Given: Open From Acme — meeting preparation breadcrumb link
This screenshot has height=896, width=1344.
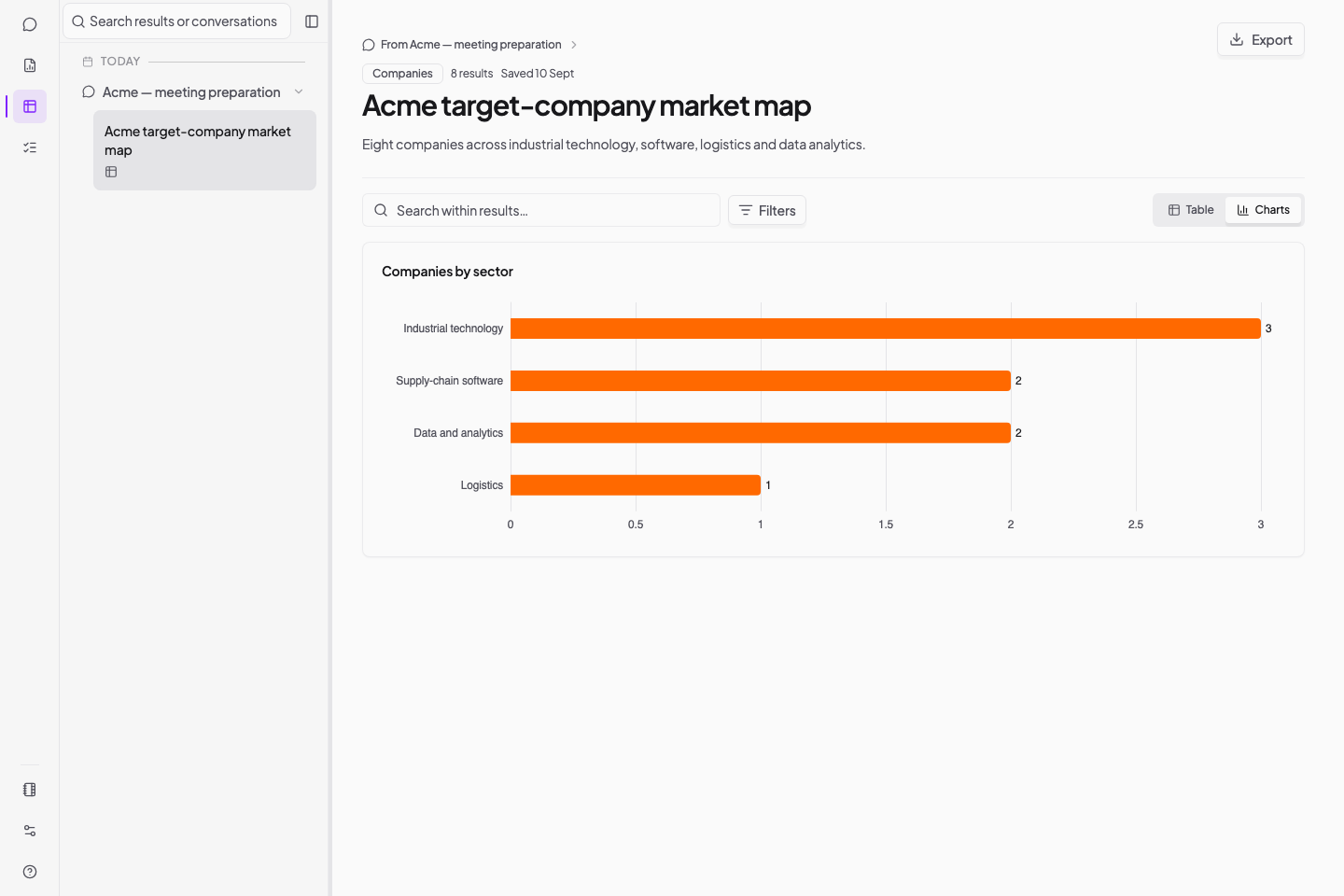Looking at the screenshot, I should pyautogui.click(x=471, y=45).
